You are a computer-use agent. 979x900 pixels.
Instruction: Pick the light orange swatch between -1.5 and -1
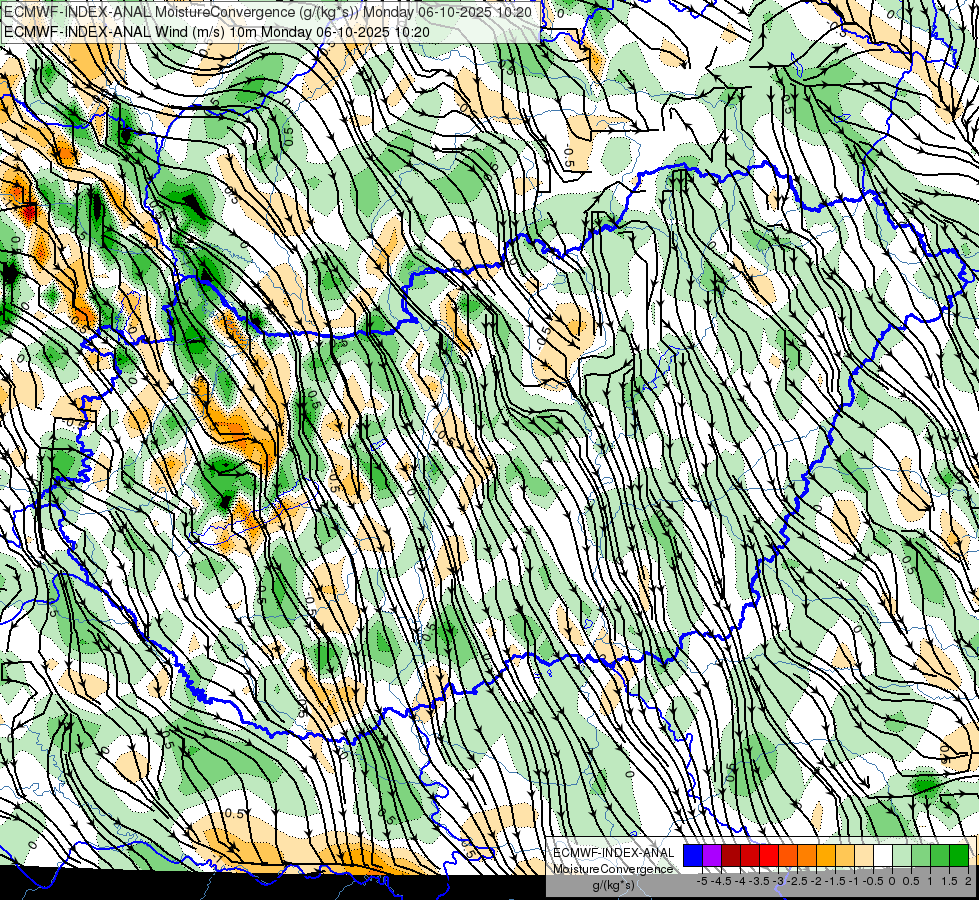845,856
